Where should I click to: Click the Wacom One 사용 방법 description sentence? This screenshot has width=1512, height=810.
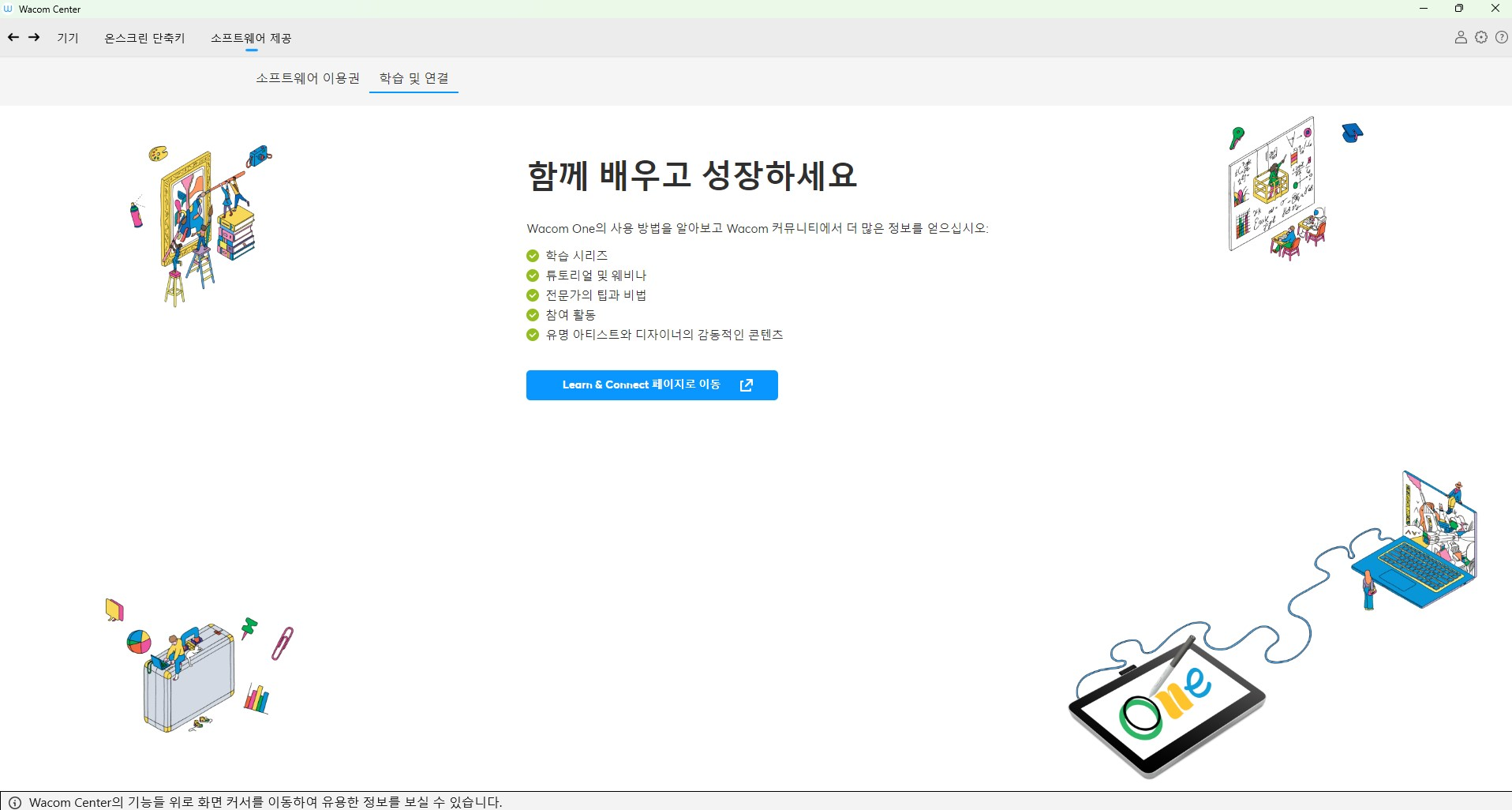pos(758,228)
